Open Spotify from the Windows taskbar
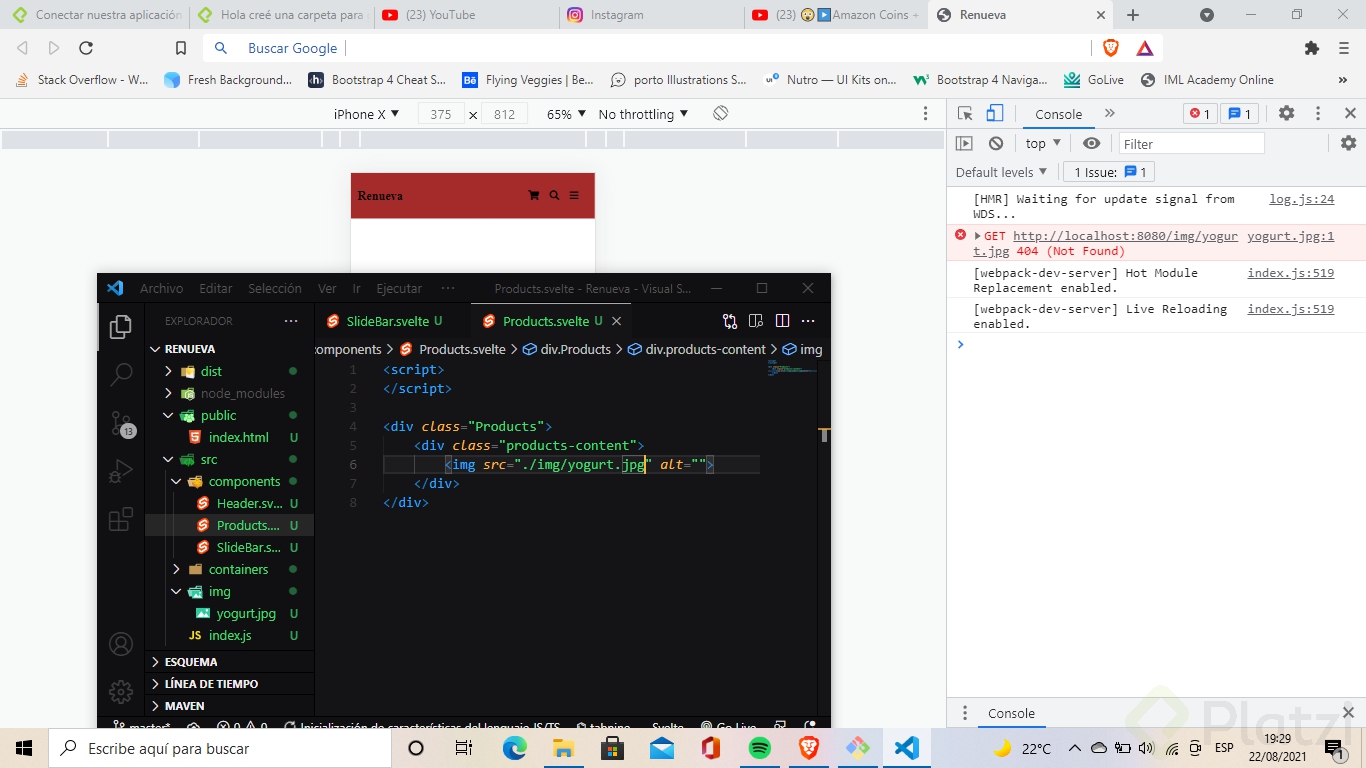This screenshot has height=768, width=1366. [759, 748]
